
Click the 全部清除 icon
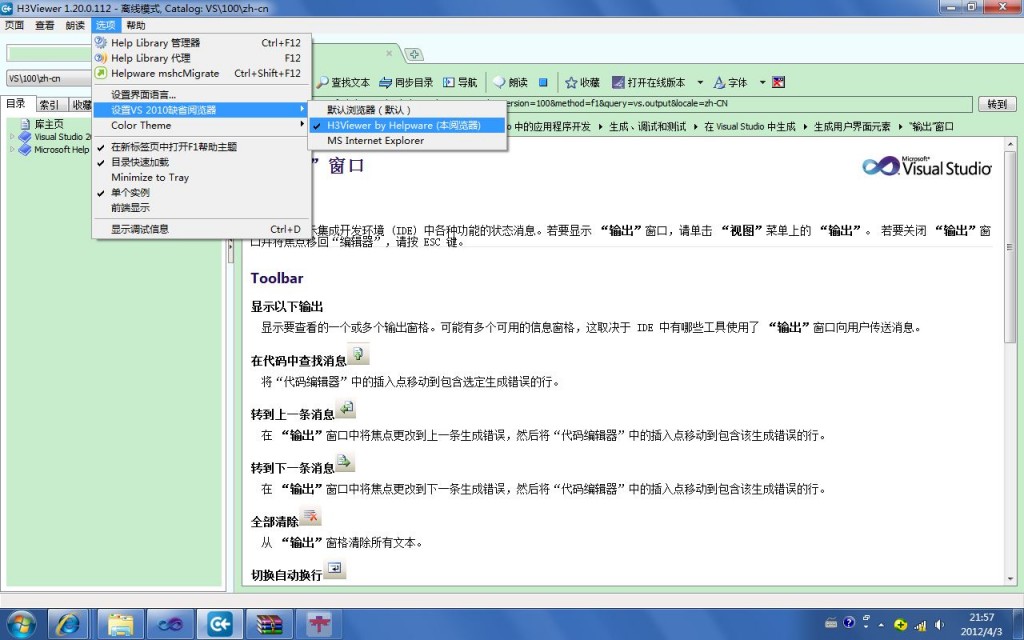310,516
